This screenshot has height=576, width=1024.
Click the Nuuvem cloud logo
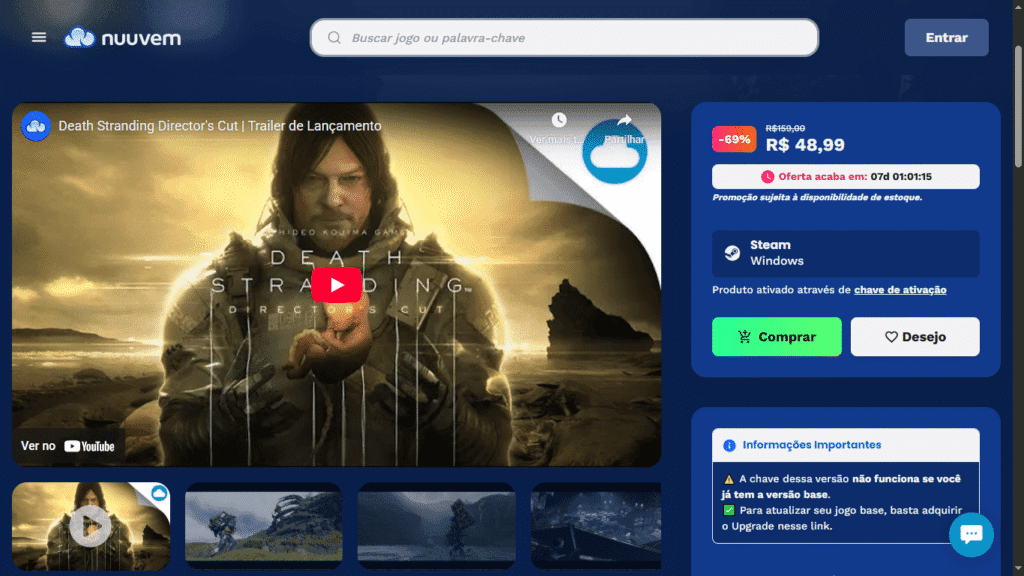(80, 37)
